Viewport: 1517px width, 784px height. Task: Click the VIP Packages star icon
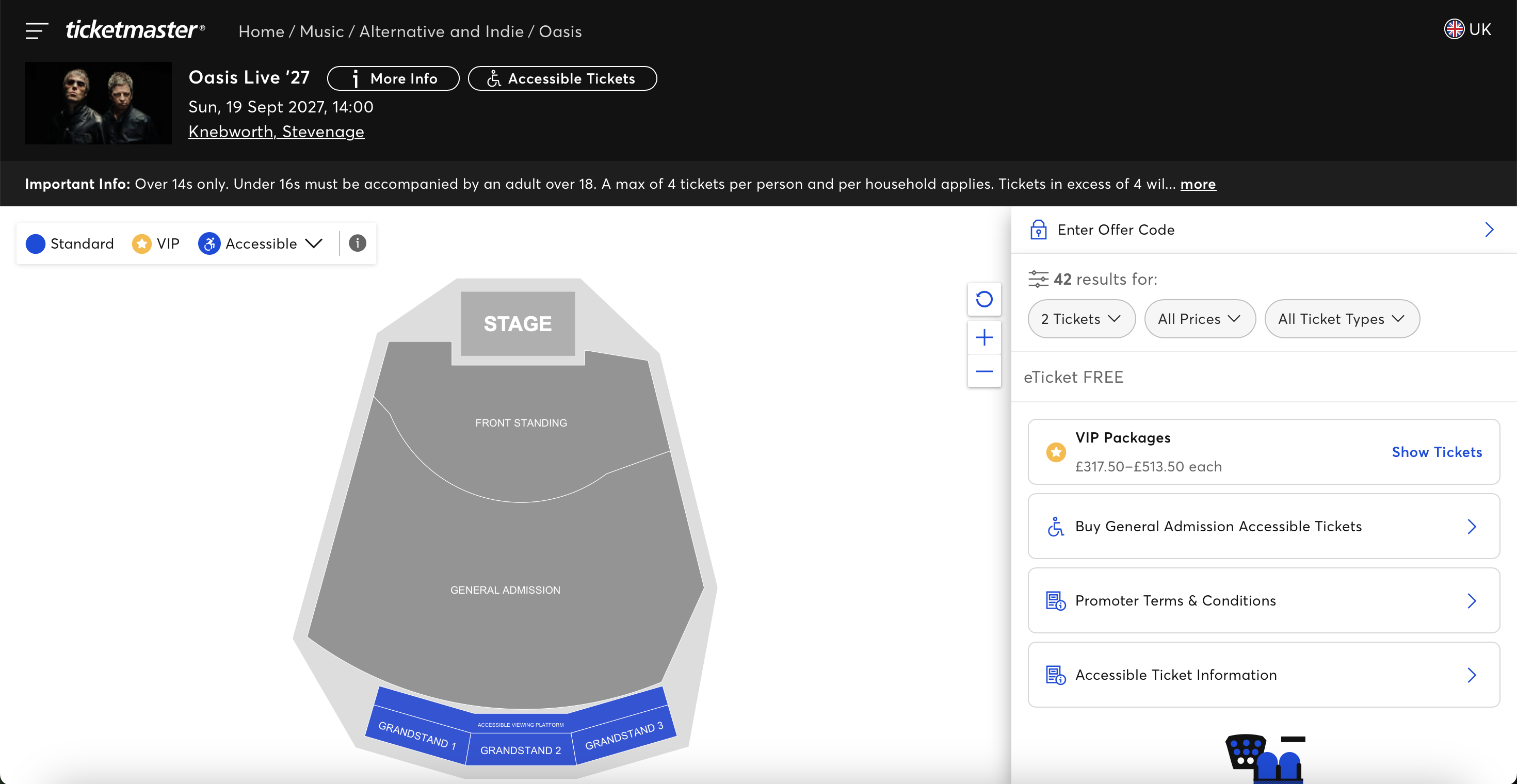click(1056, 452)
